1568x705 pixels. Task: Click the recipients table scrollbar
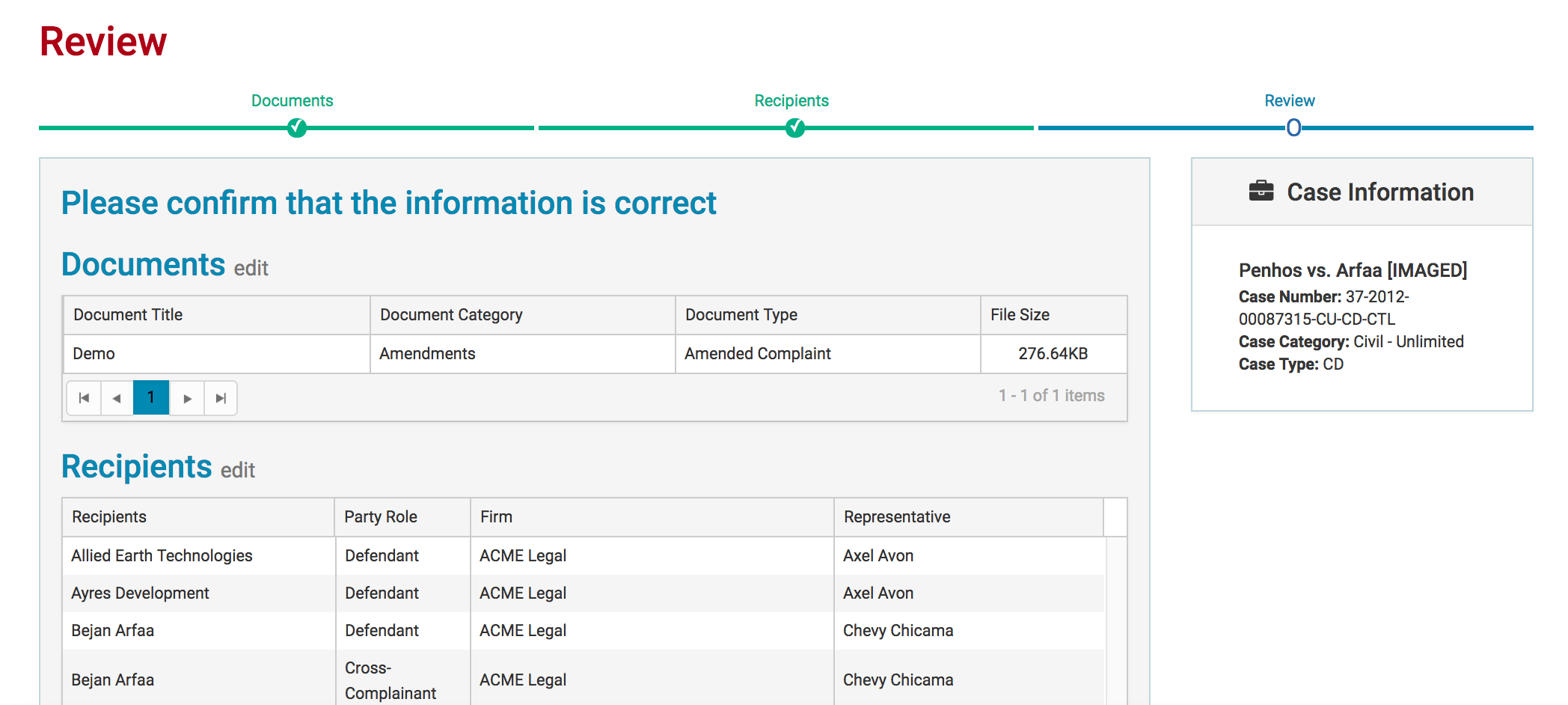pos(1115,620)
